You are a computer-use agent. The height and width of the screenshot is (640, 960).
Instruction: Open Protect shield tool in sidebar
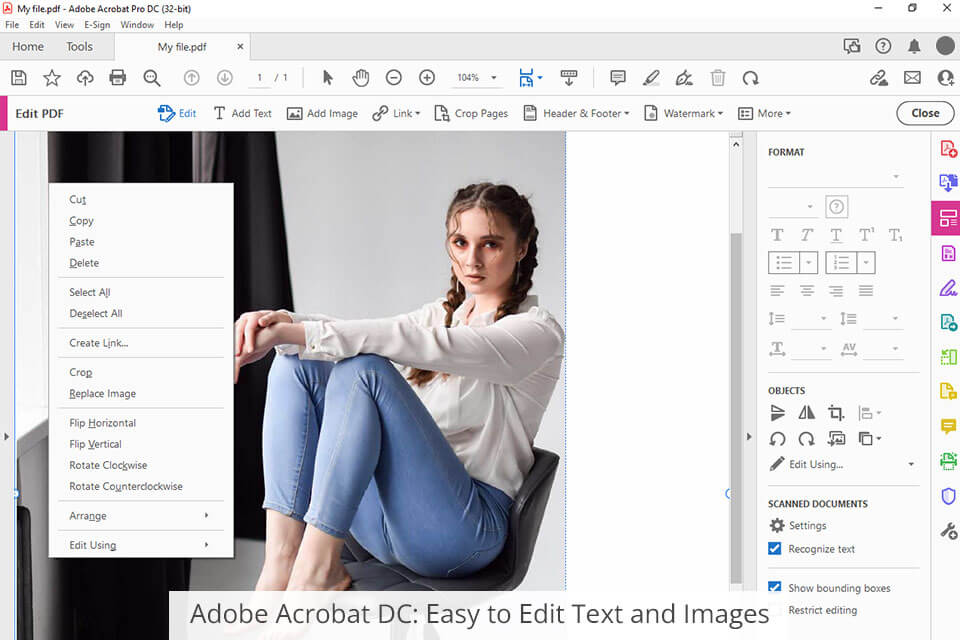pos(948,496)
